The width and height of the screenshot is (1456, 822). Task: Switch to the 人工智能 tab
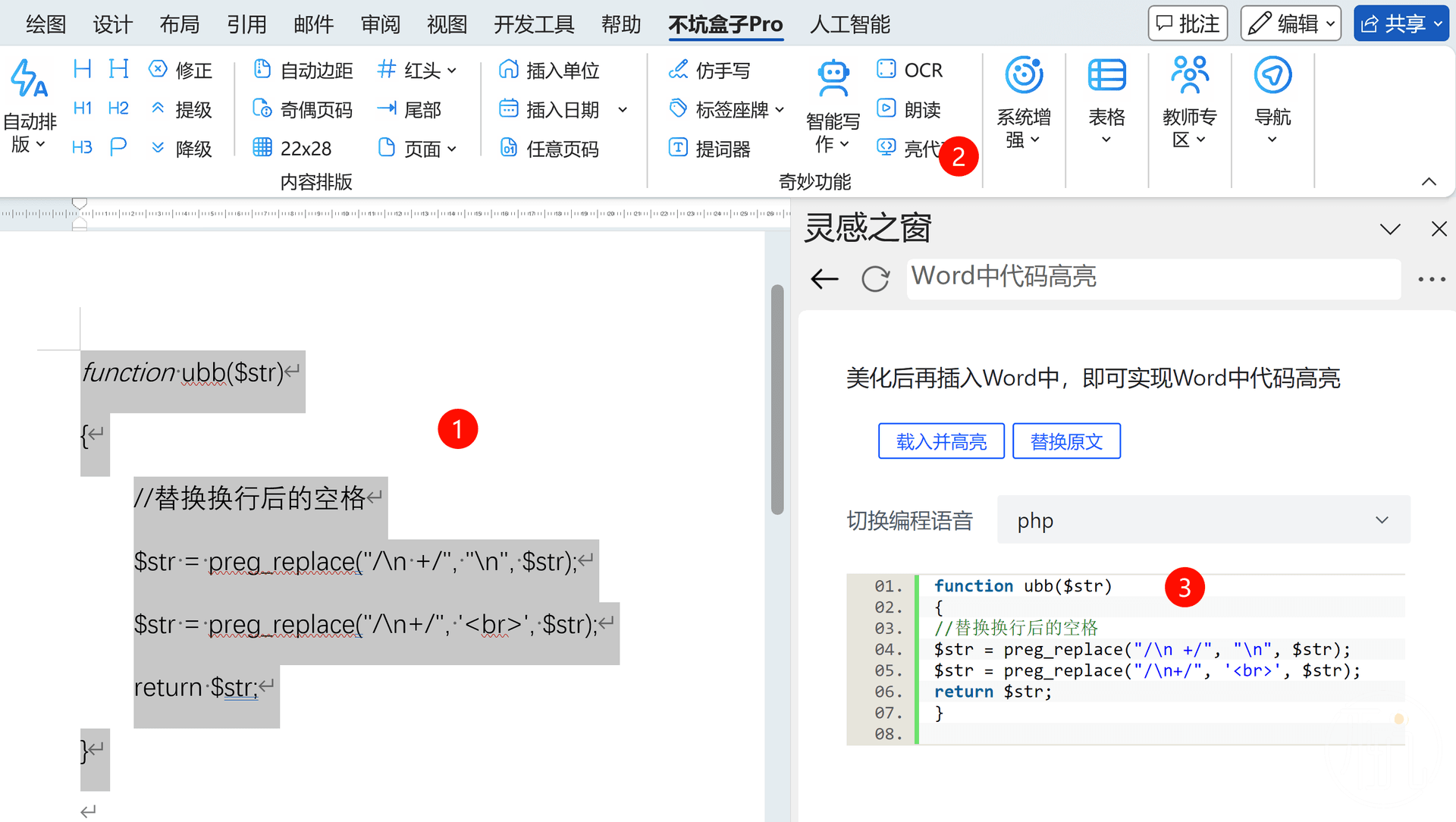850,24
